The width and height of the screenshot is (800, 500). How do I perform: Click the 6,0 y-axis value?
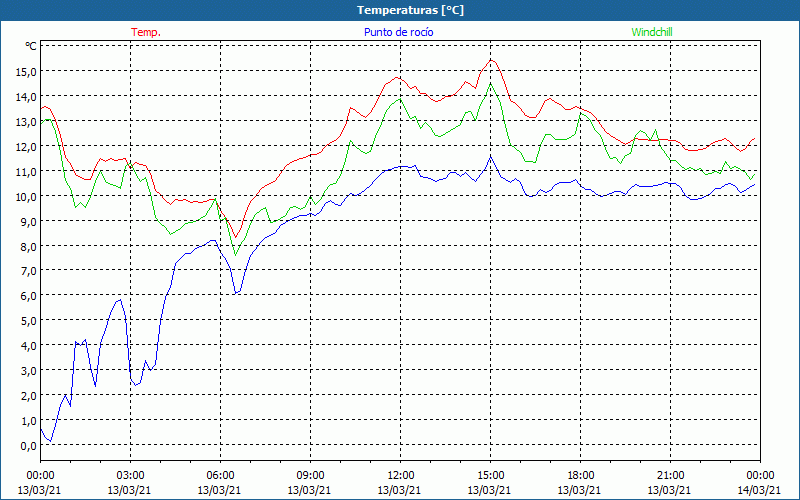click(x=29, y=296)
